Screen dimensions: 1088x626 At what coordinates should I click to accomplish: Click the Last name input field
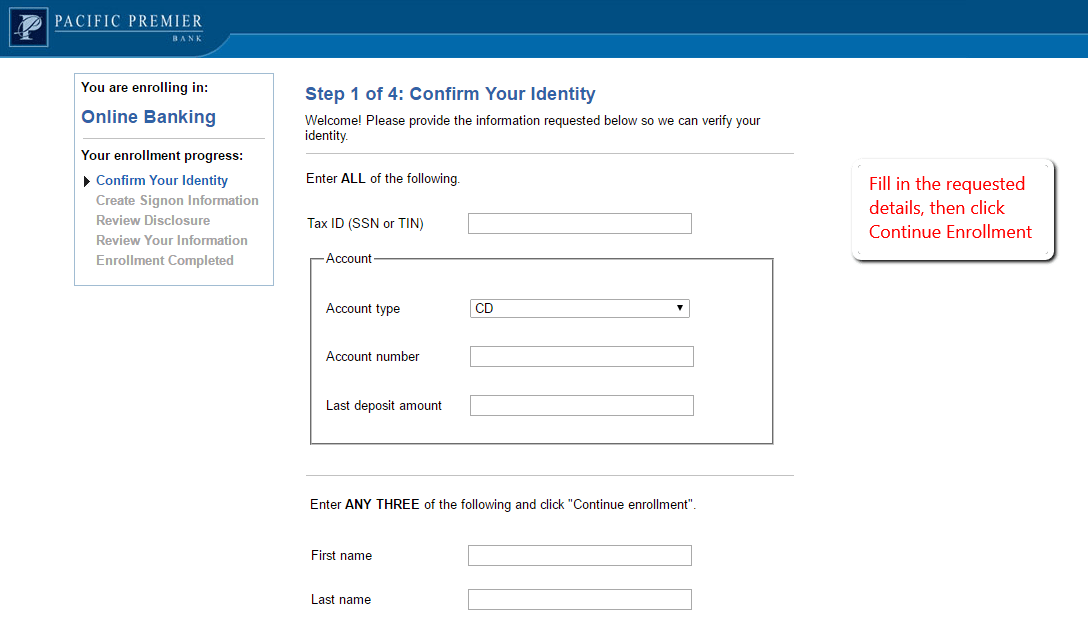pyautogui.click(x=579, y=599)
